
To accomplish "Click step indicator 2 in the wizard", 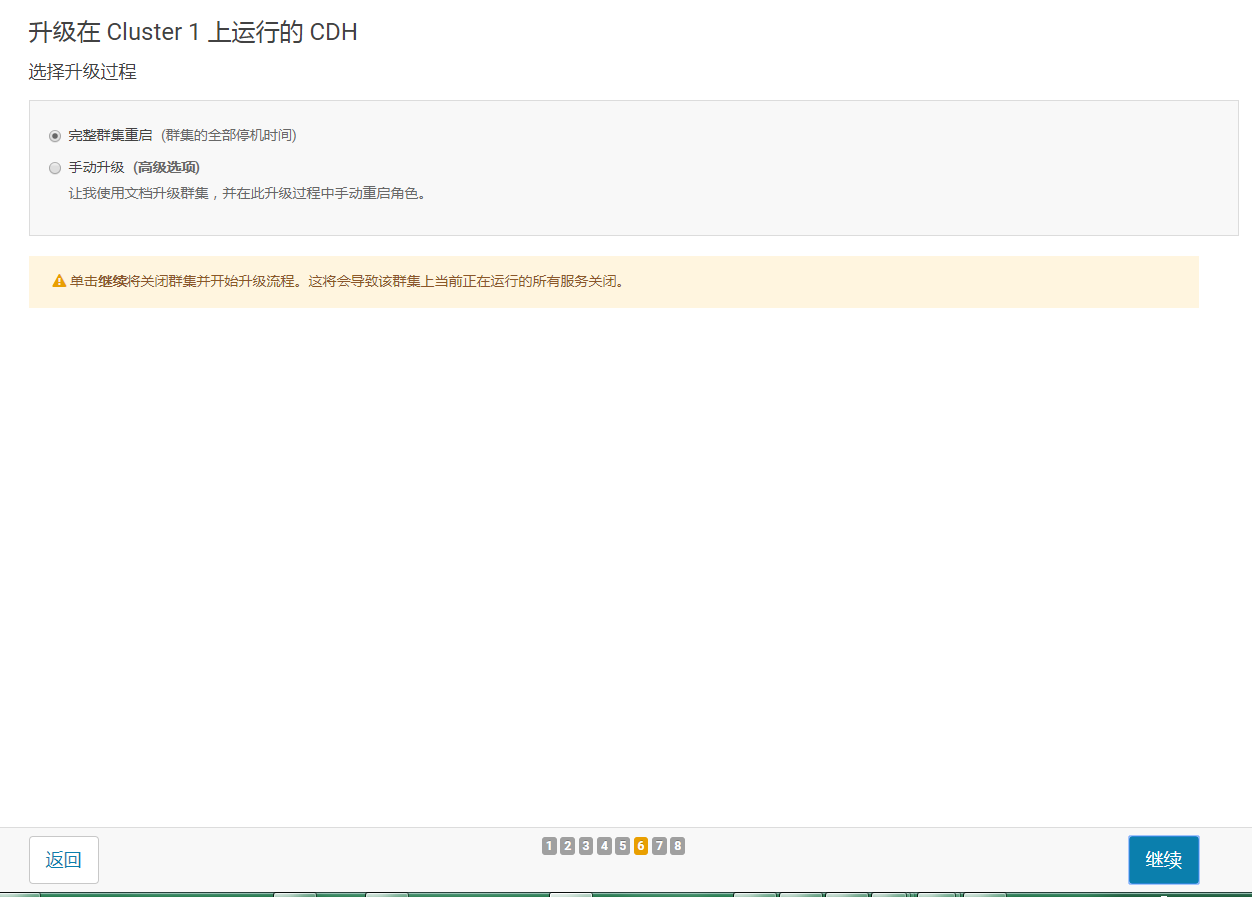I will click(567, 845).
